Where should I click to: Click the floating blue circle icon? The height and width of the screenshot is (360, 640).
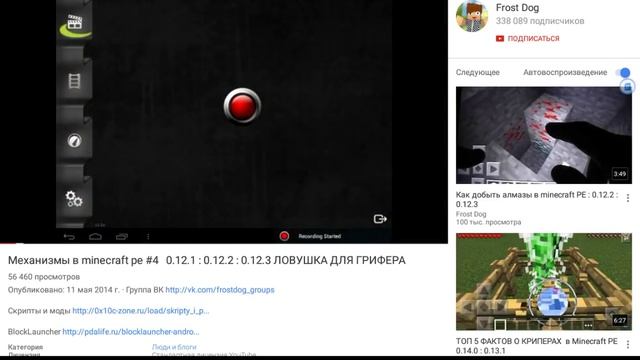628,87
